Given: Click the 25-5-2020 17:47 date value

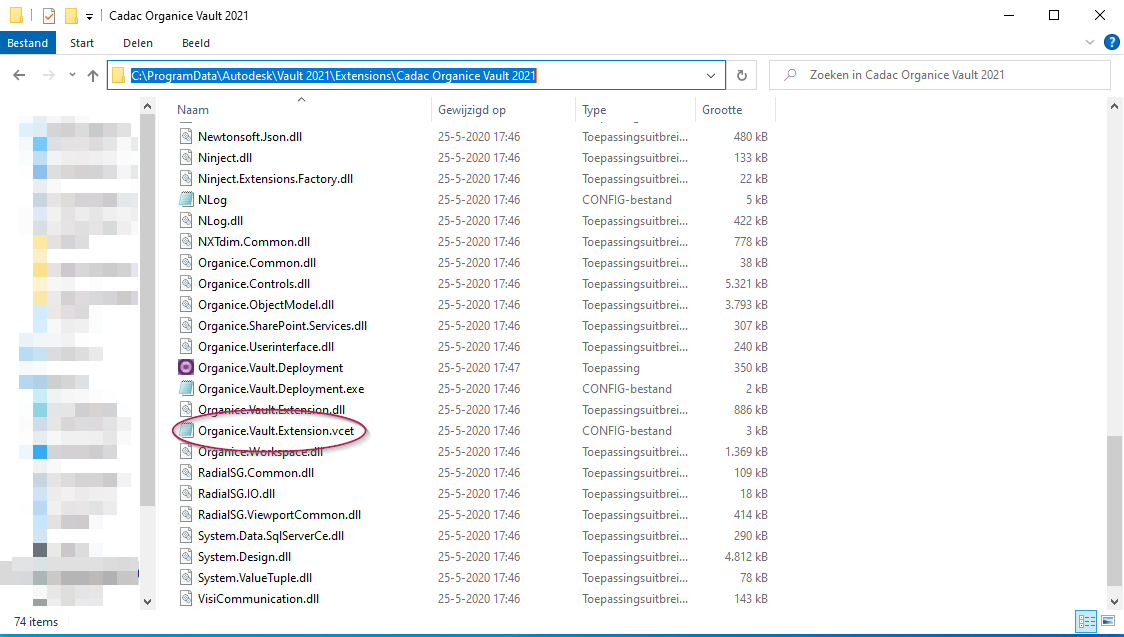Looking at the screenshot, I should (480, 368).
